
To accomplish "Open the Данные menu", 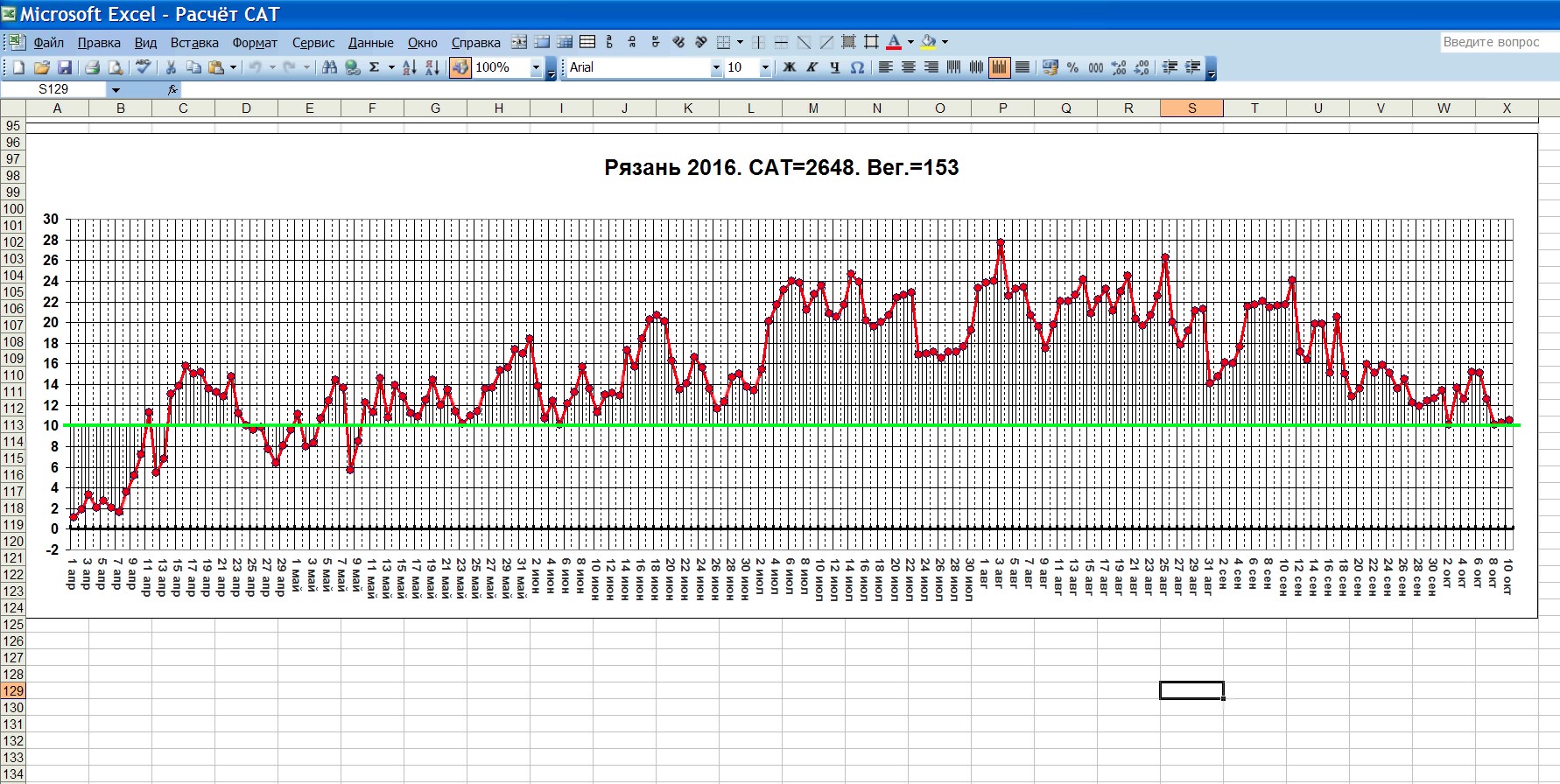I will (370, 43).
